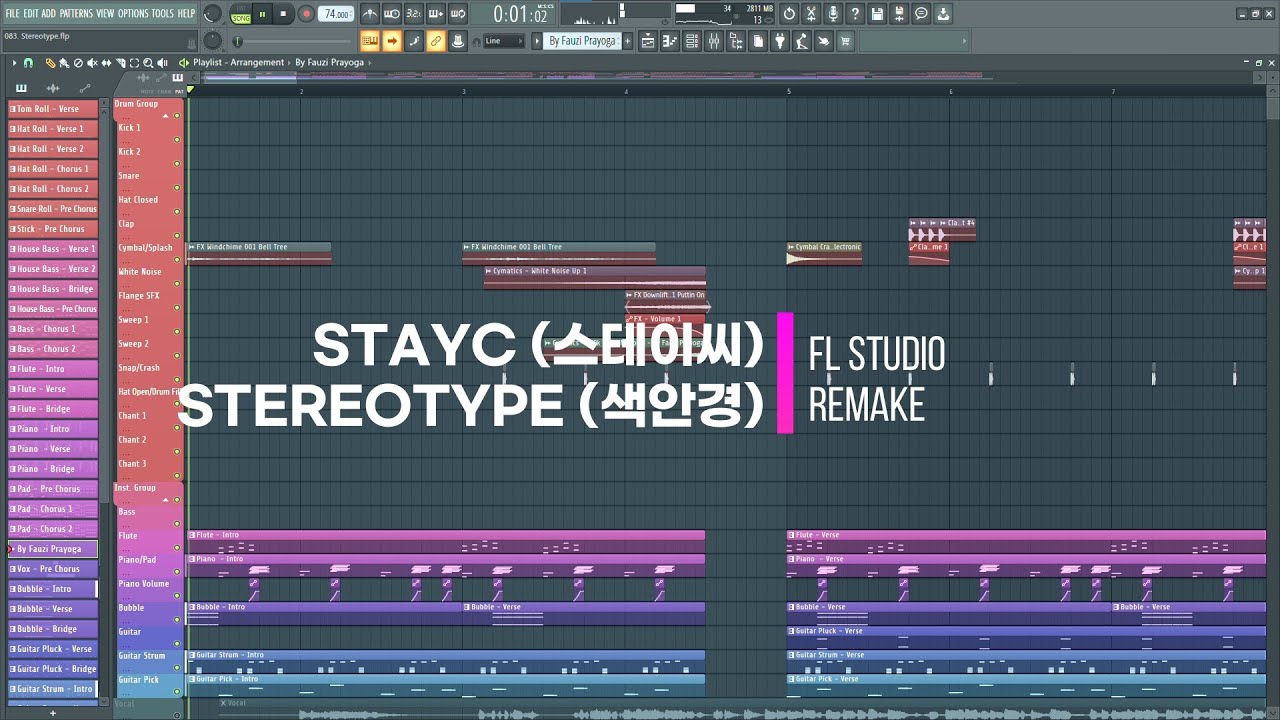1280x720 pixels.
Task: Adjust the main pitch knob
Action: [x=213, y=40]
